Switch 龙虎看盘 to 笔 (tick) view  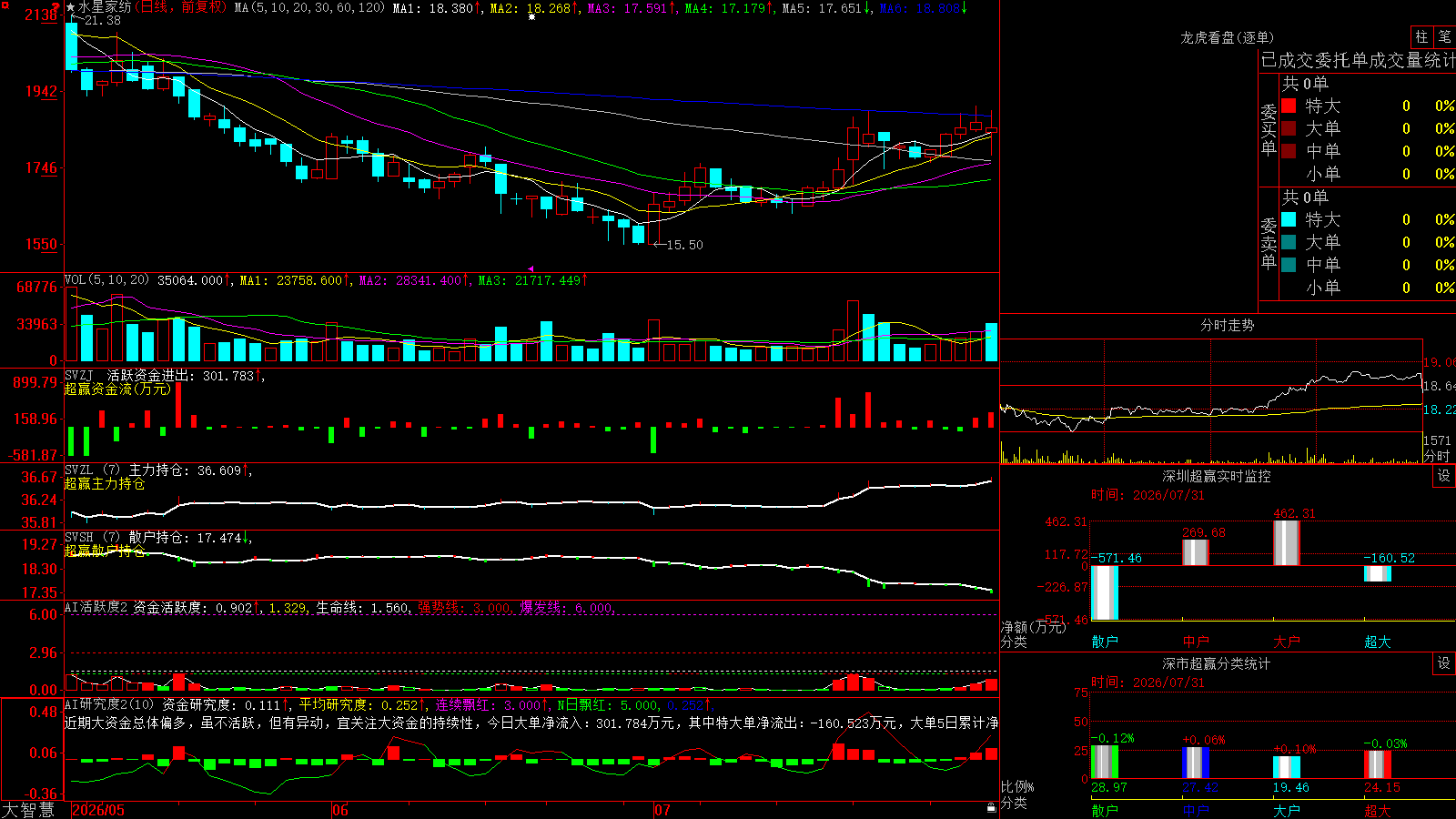pos(1444,37)
